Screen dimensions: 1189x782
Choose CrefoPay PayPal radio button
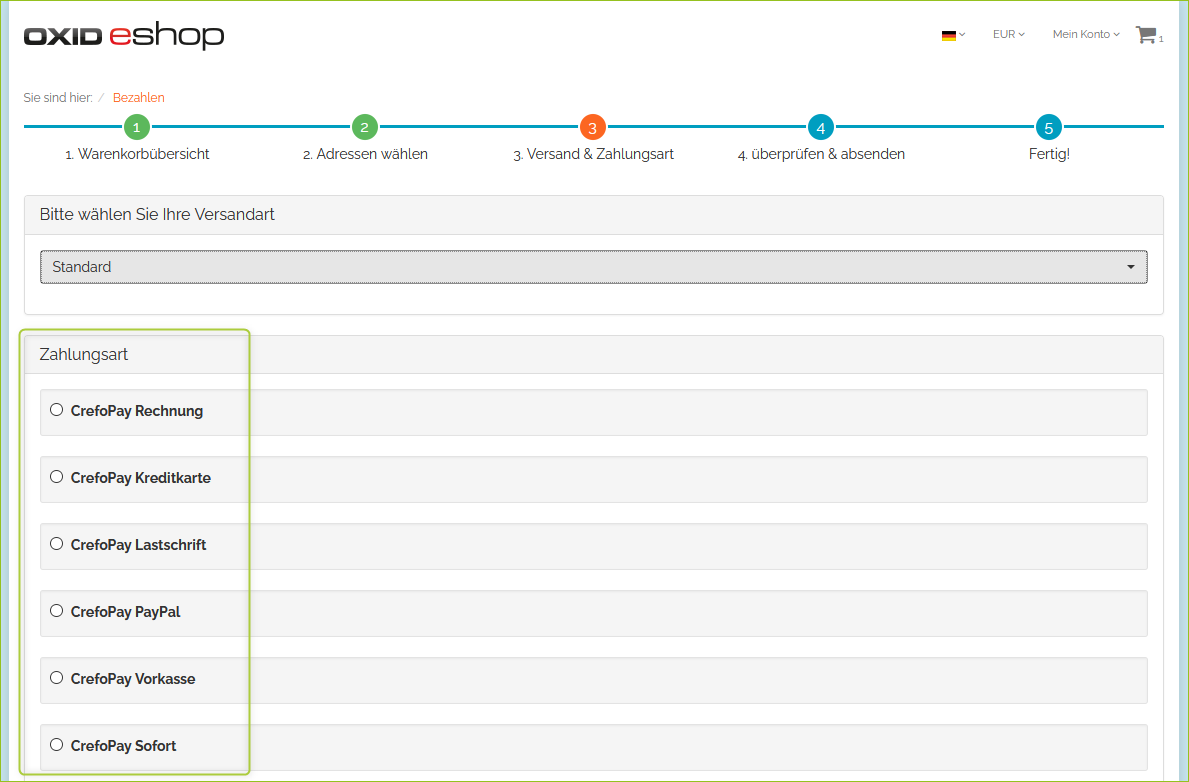[x=56, y=611]
